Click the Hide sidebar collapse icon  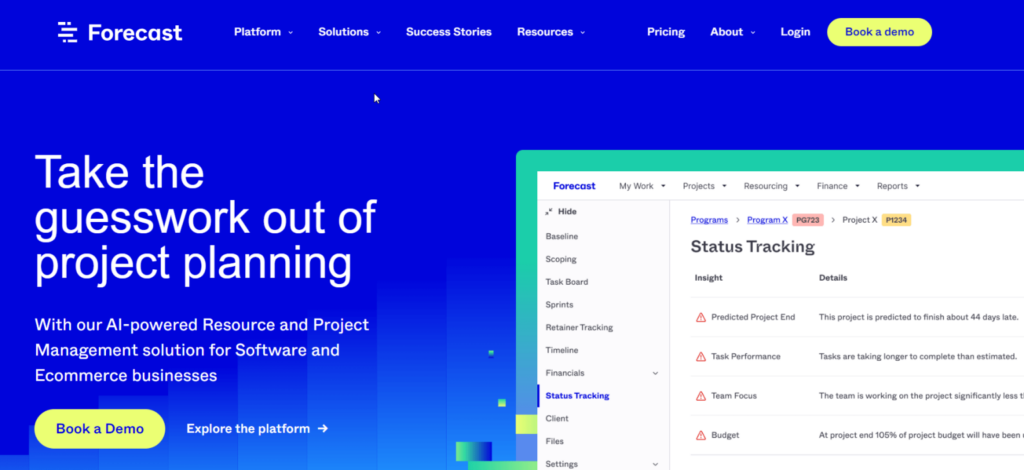pyautogui.click(x=549, y=212)
